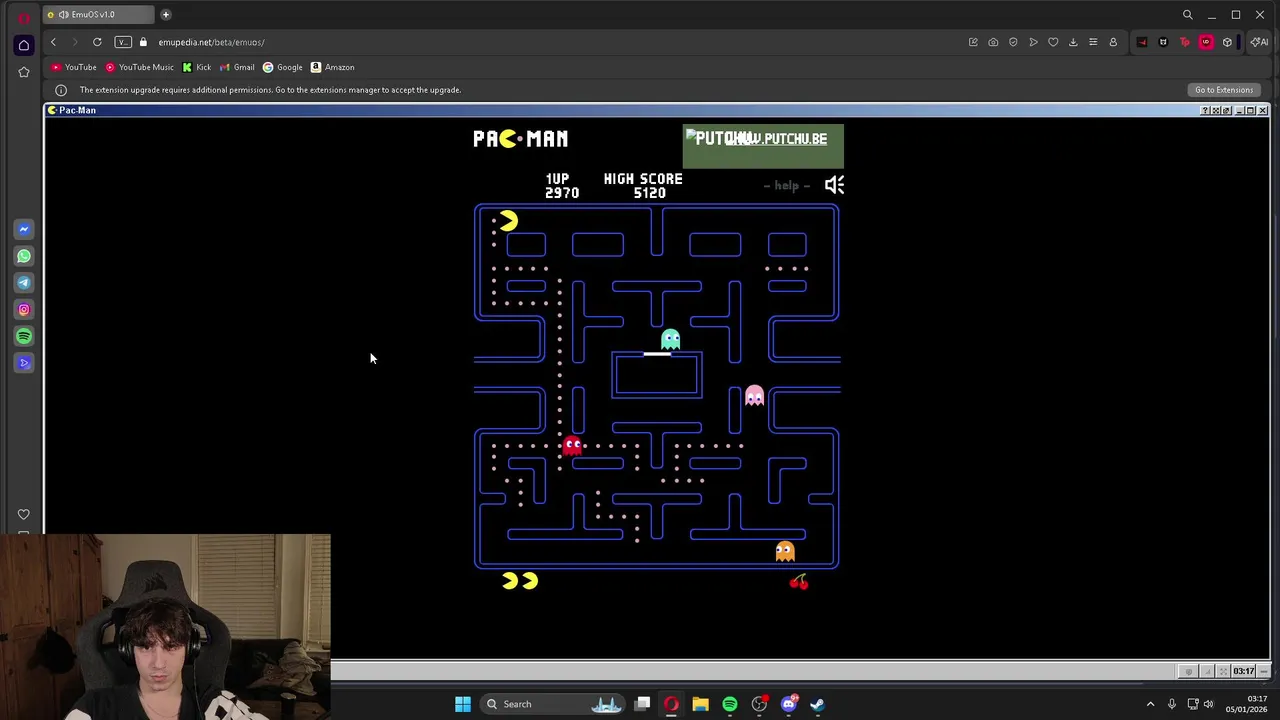This screenshot has height=720, width=1280.
Task: Open Easy Setup sliders icon
Action: (1093, 42)
